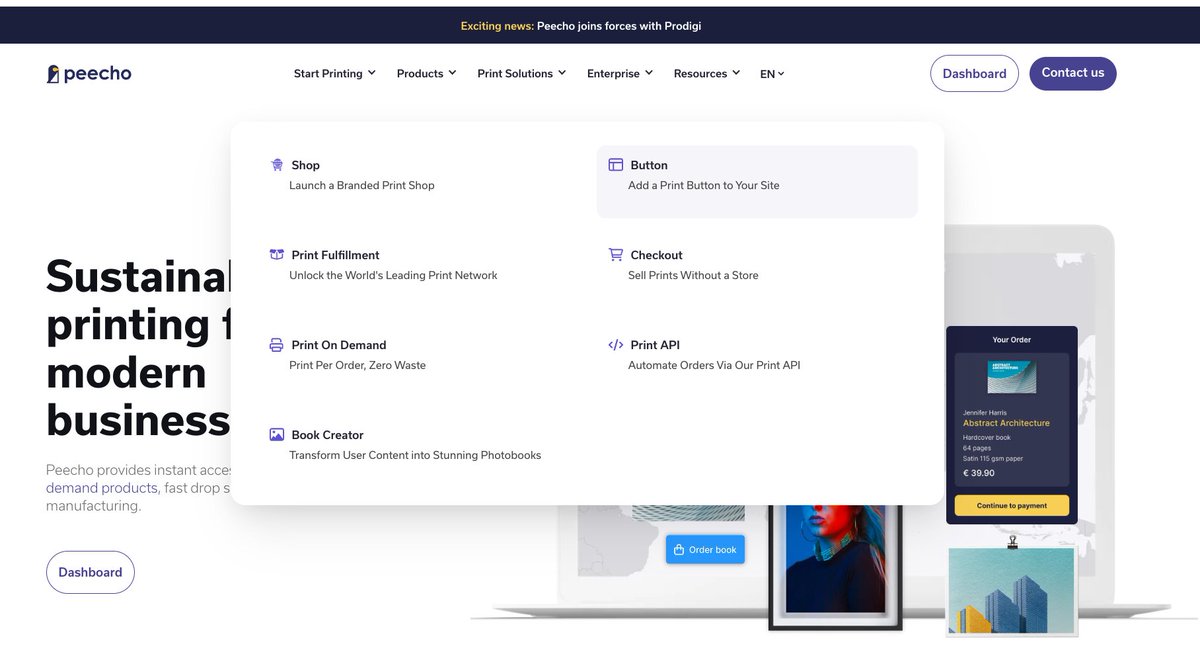Viewport: 1200px width, 654px height.
Task: Click 'Sell Prints Without a Store' text
Action: point(693,275)
